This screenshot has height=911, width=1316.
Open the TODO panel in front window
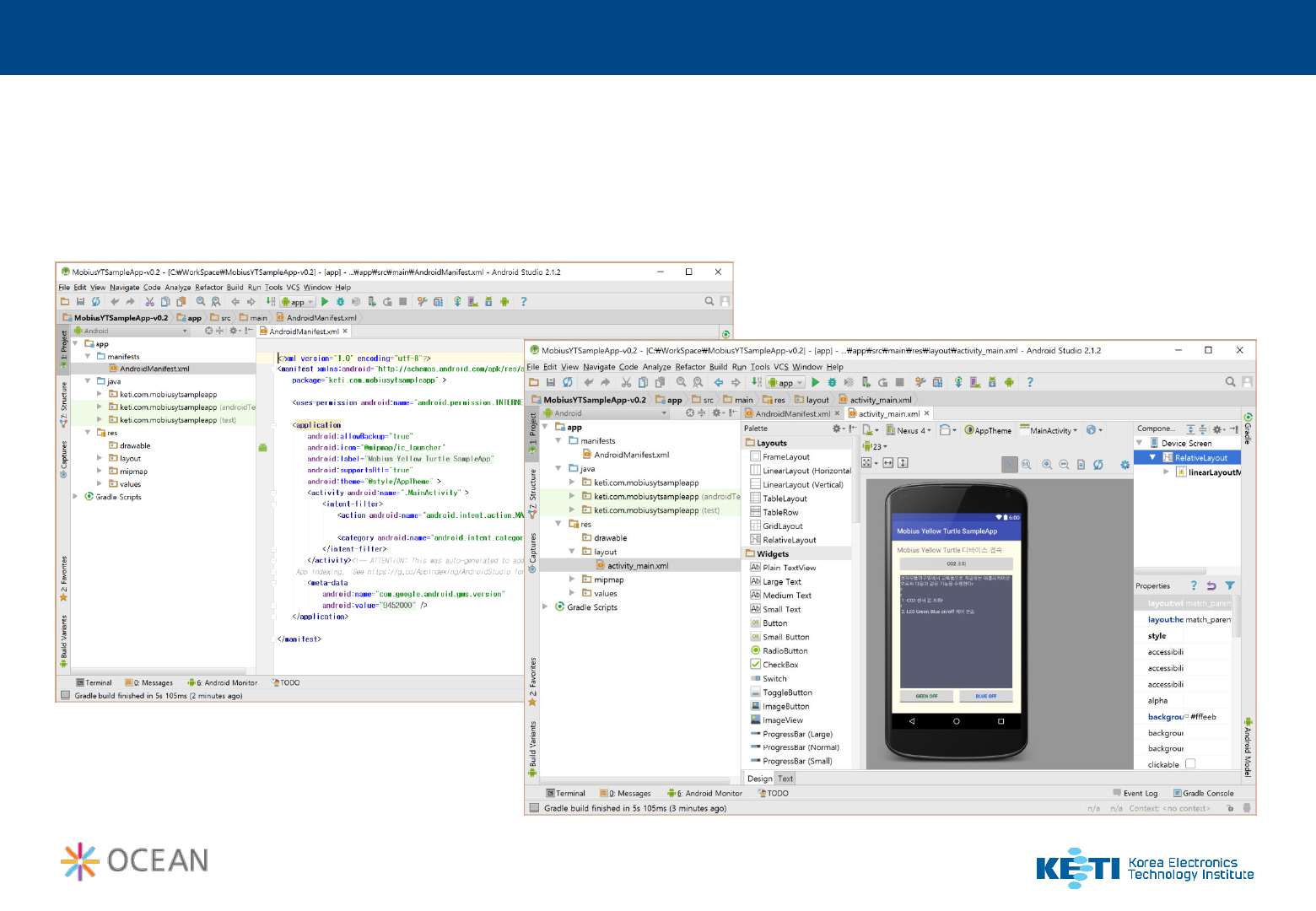pos(773,794)
